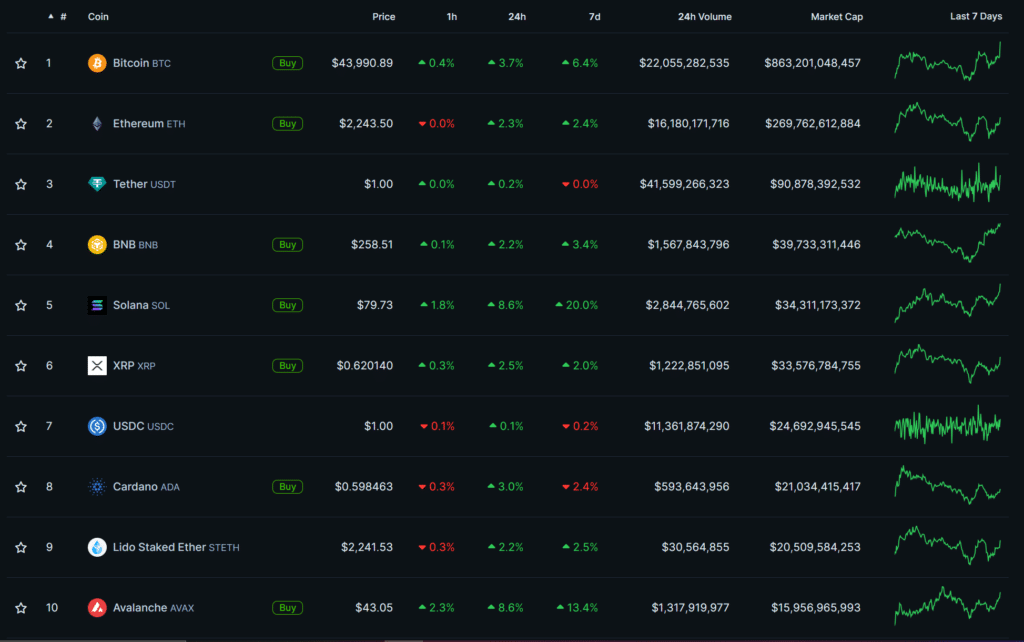Favorite Avalanche using the star

(21, 608)
